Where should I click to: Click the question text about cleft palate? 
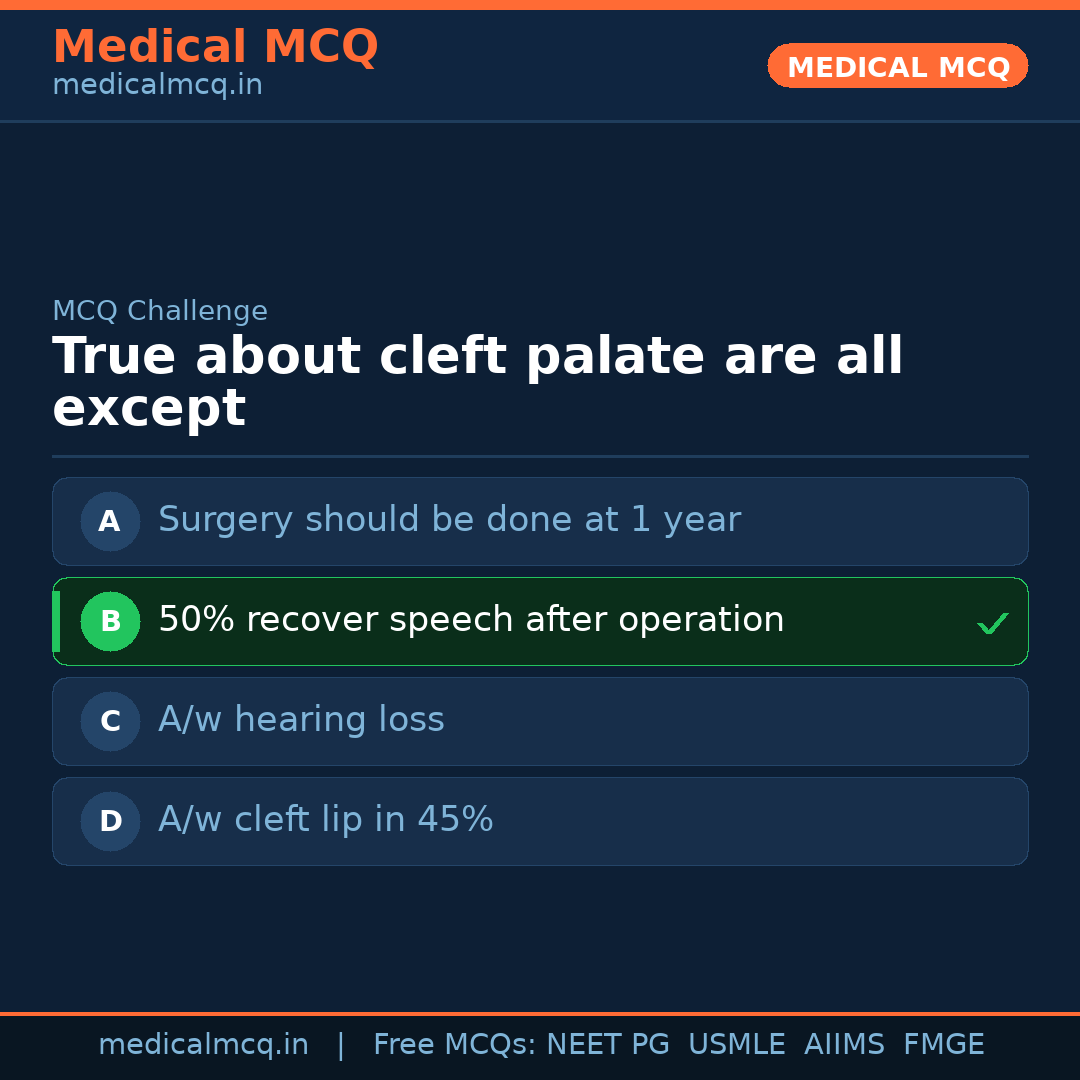click(x=477, y=382)
